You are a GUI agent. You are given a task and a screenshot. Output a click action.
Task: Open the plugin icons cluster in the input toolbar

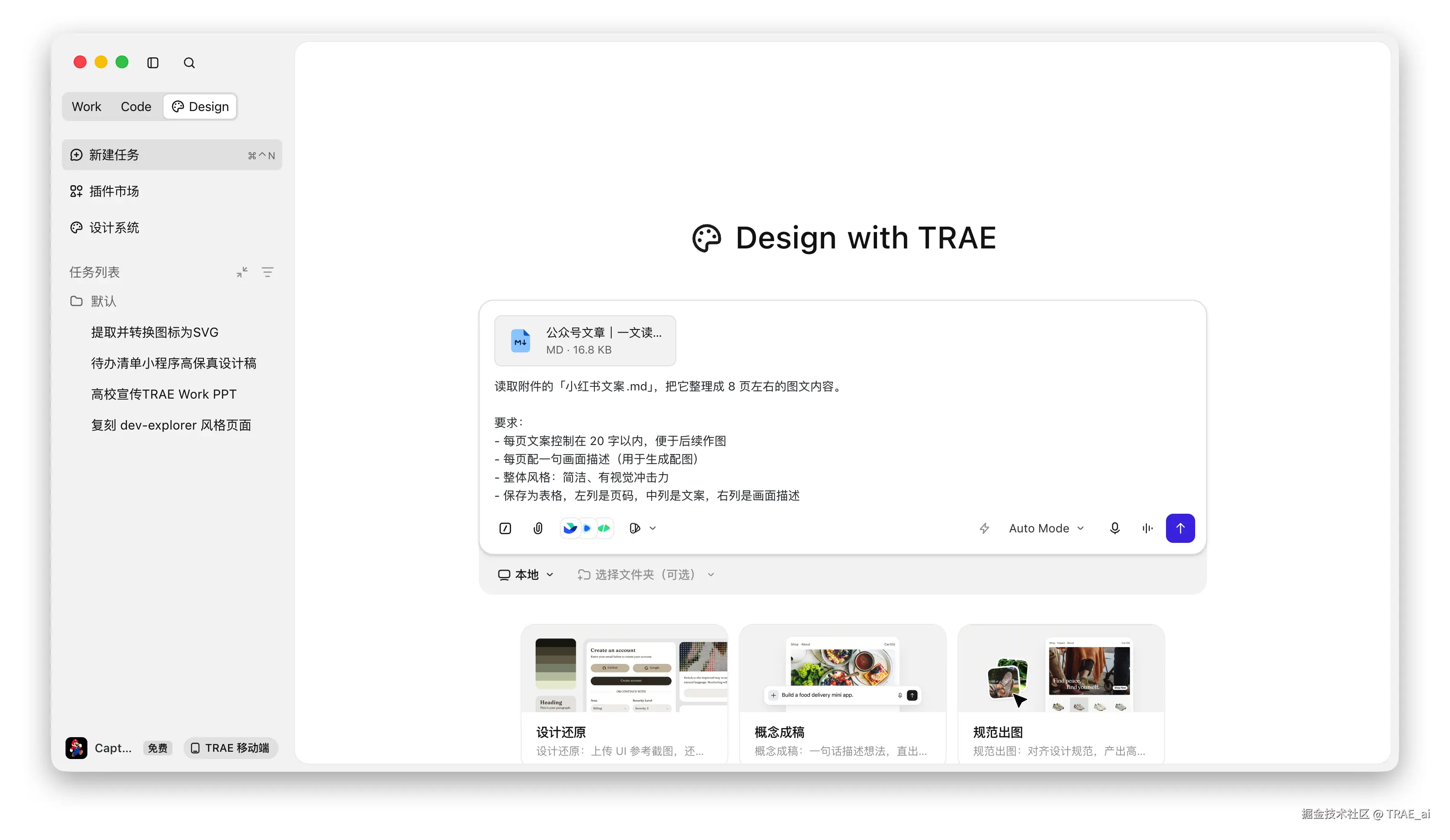(x=586, y=528)
